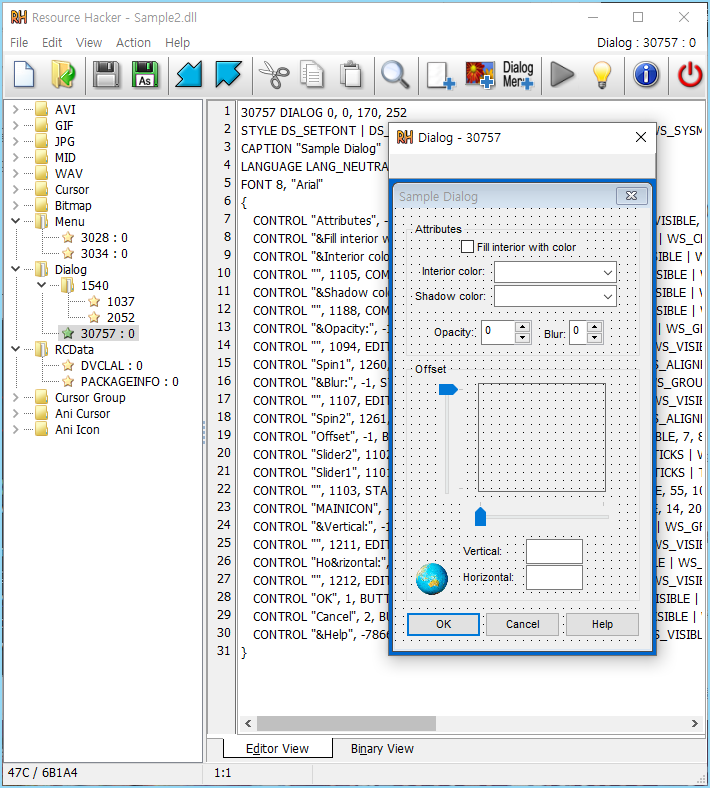
Task: Open the Edit menu
Action: [x=52, y=43]
